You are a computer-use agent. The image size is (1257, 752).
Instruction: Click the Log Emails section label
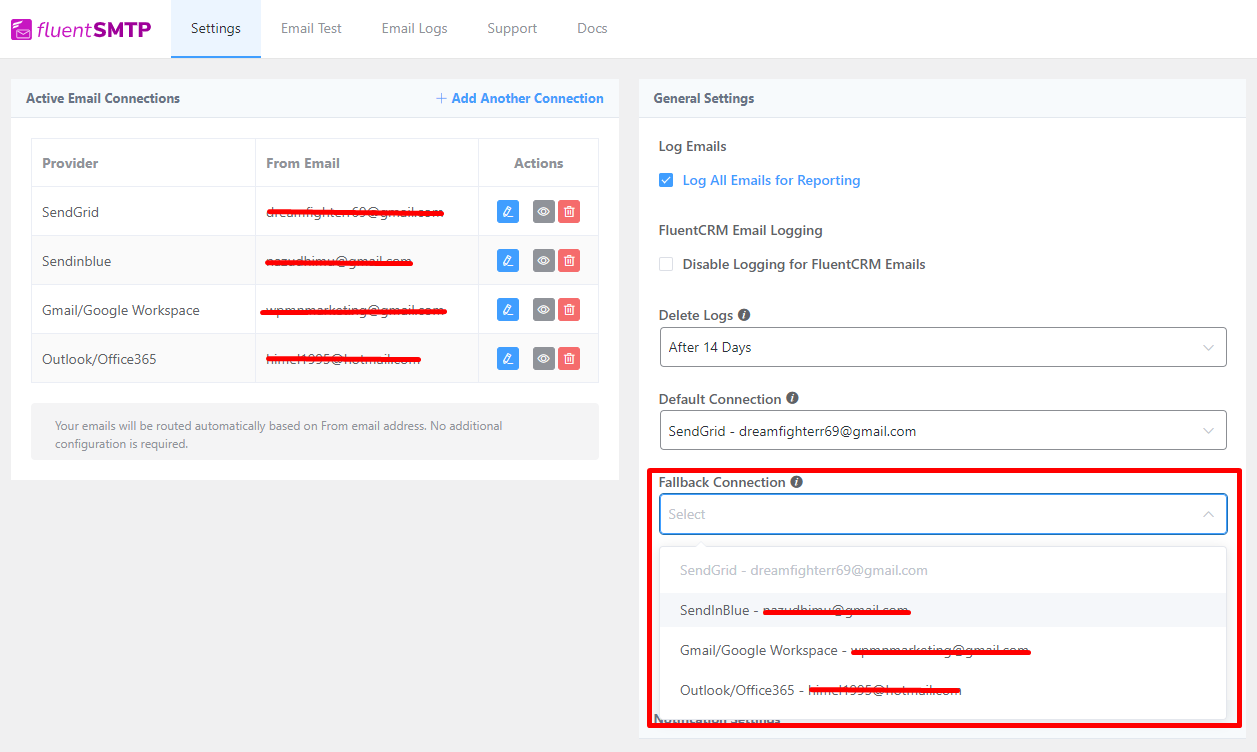tap(693, 146)
